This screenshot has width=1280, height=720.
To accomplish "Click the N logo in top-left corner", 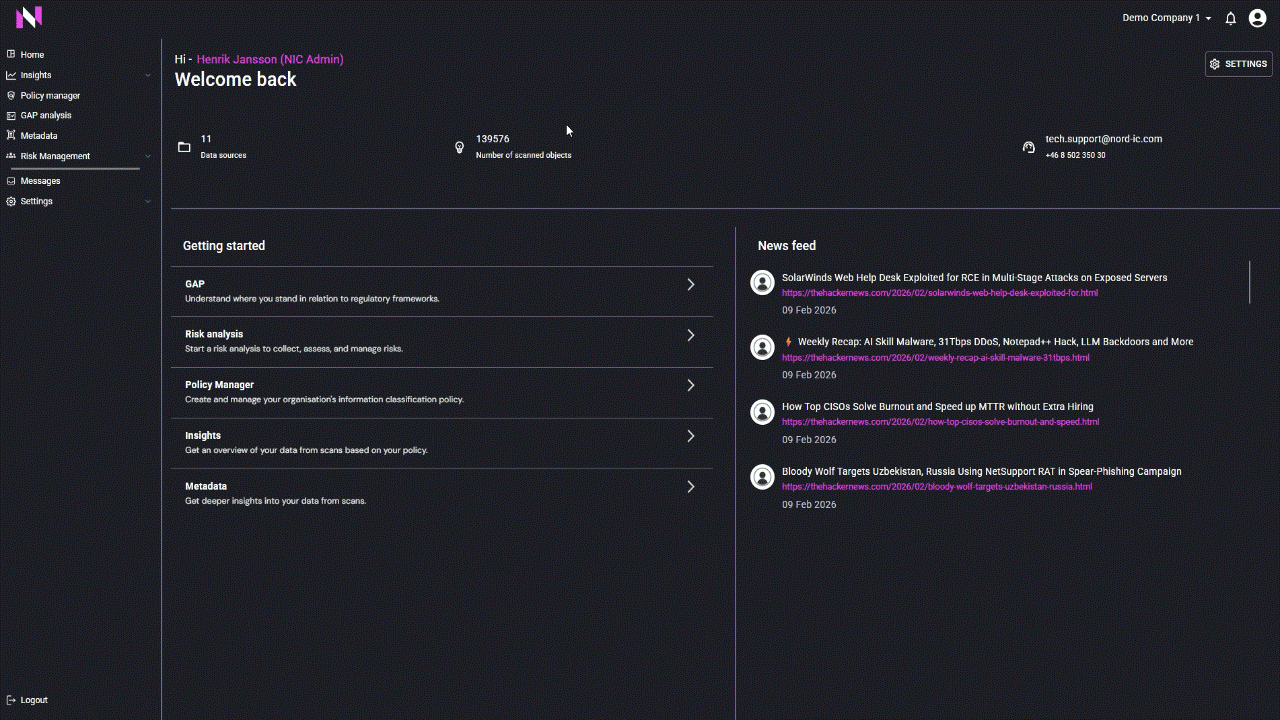I will tap(29, 17).
